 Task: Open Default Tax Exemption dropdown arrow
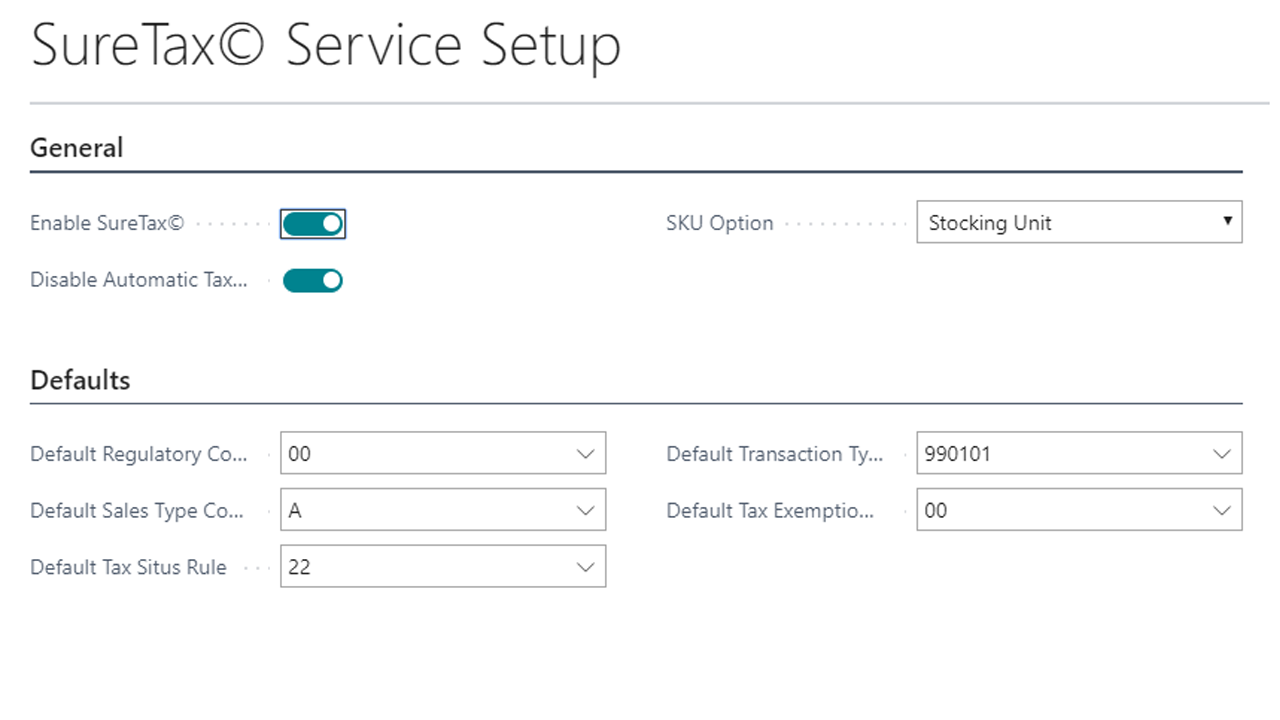(1222, 511)
